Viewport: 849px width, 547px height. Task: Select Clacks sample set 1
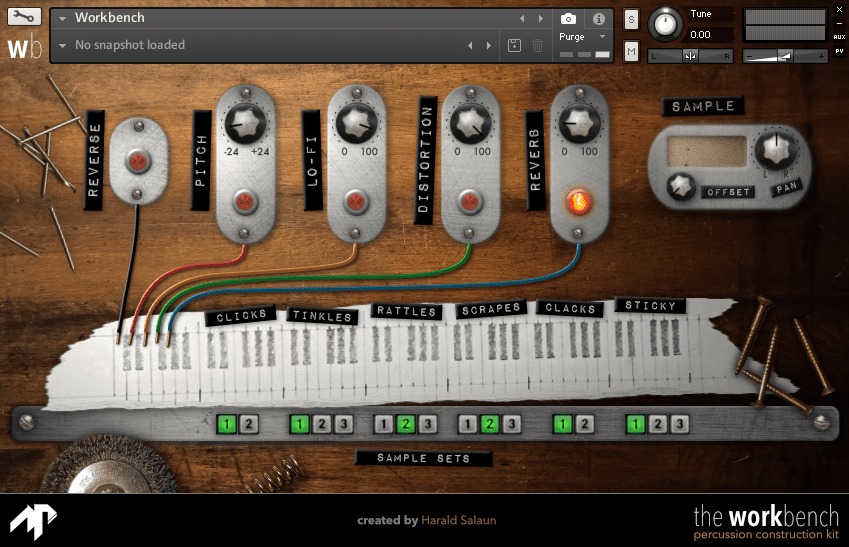(x=563, y=424)
